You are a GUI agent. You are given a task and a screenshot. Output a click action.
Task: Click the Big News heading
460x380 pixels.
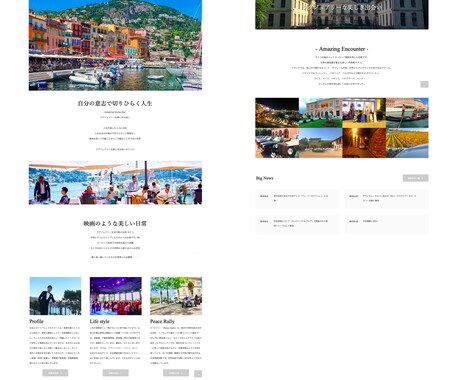coord(265,178)
